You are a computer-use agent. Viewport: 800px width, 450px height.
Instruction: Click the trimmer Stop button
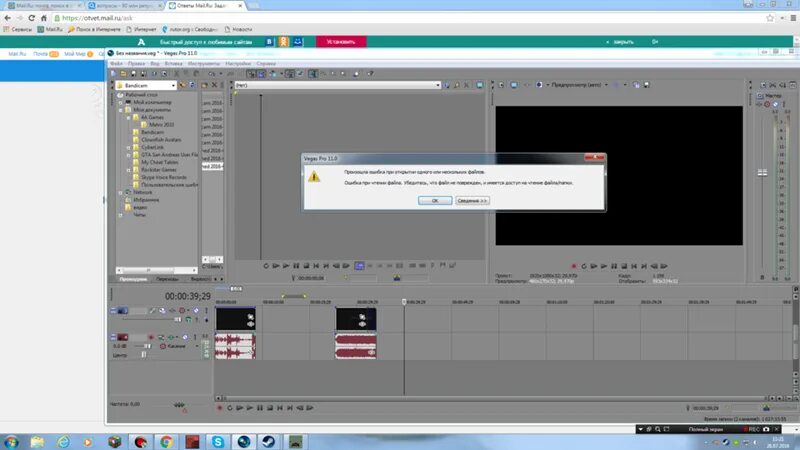[x=306, y=266]
